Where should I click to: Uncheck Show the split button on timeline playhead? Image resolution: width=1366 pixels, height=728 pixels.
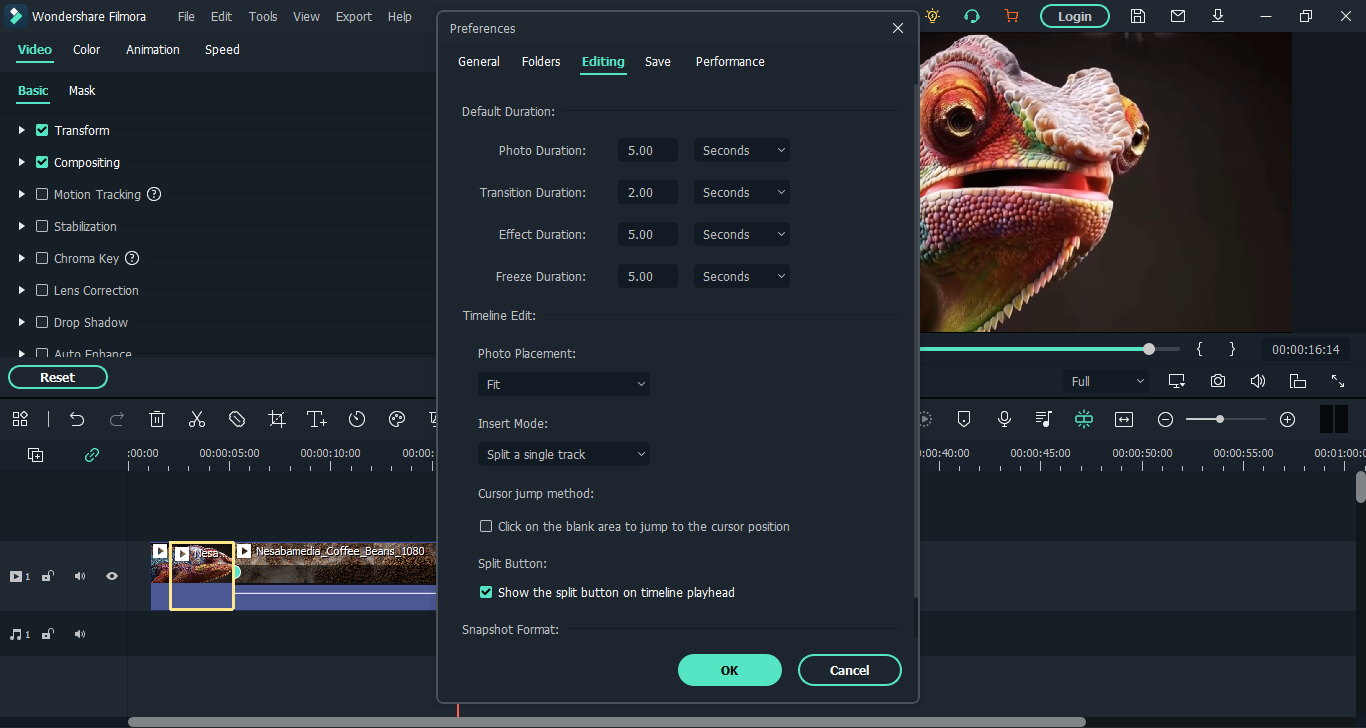[486, 593]
